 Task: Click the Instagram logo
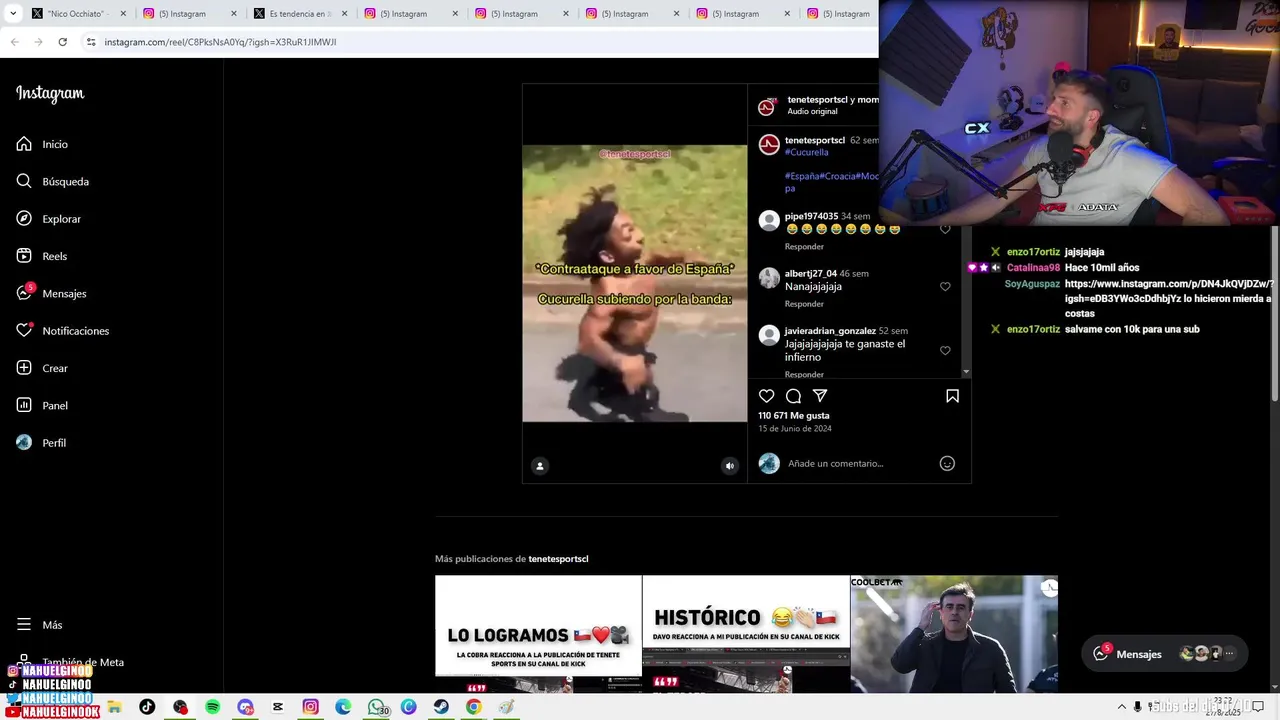click(50, 93)
